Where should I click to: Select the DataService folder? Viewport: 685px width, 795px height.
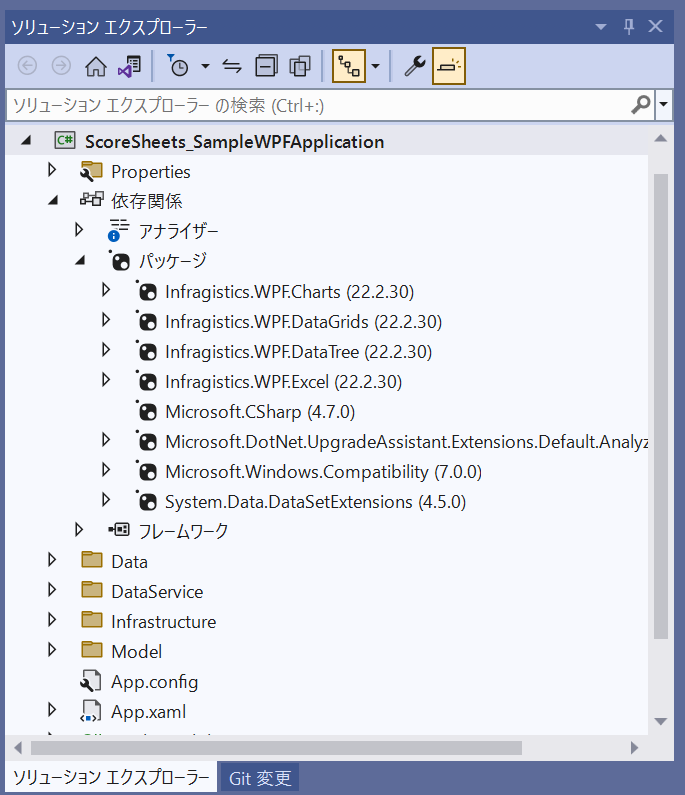click(x=157, y=592)
